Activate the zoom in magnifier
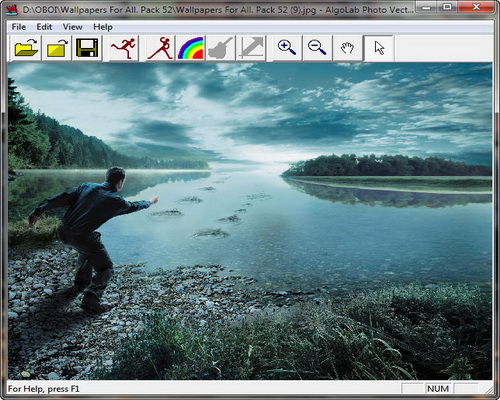The width and height of the screenshot is (500, 400). click(287, 48)
